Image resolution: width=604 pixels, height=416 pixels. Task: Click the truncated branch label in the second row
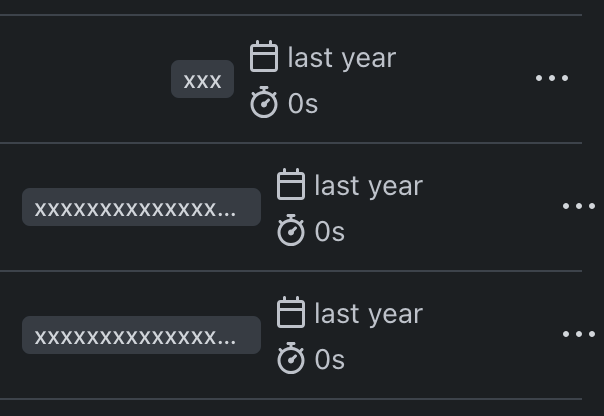(x=141, y=208)
